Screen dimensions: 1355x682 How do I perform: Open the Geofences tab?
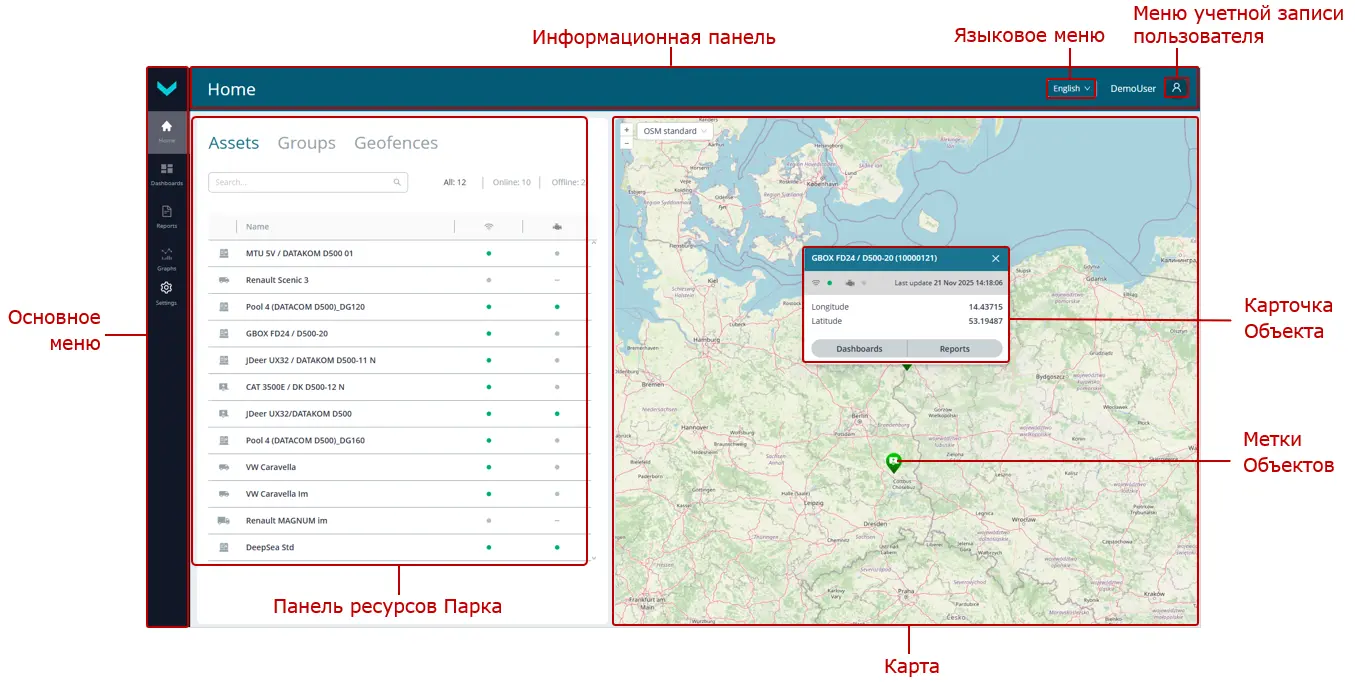click(396, 143)
